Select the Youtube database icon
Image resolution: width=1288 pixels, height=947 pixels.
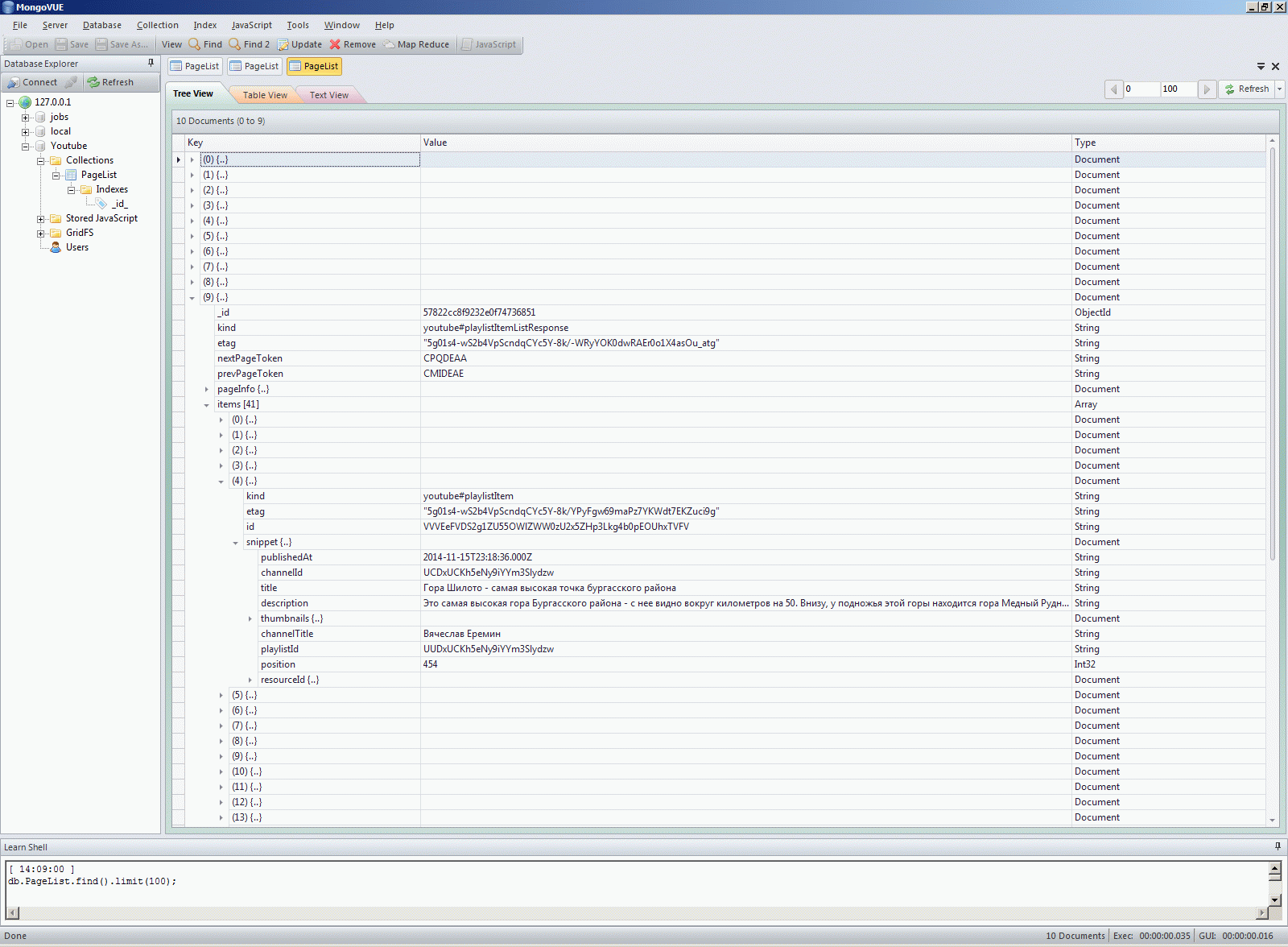tap(40, 146)
